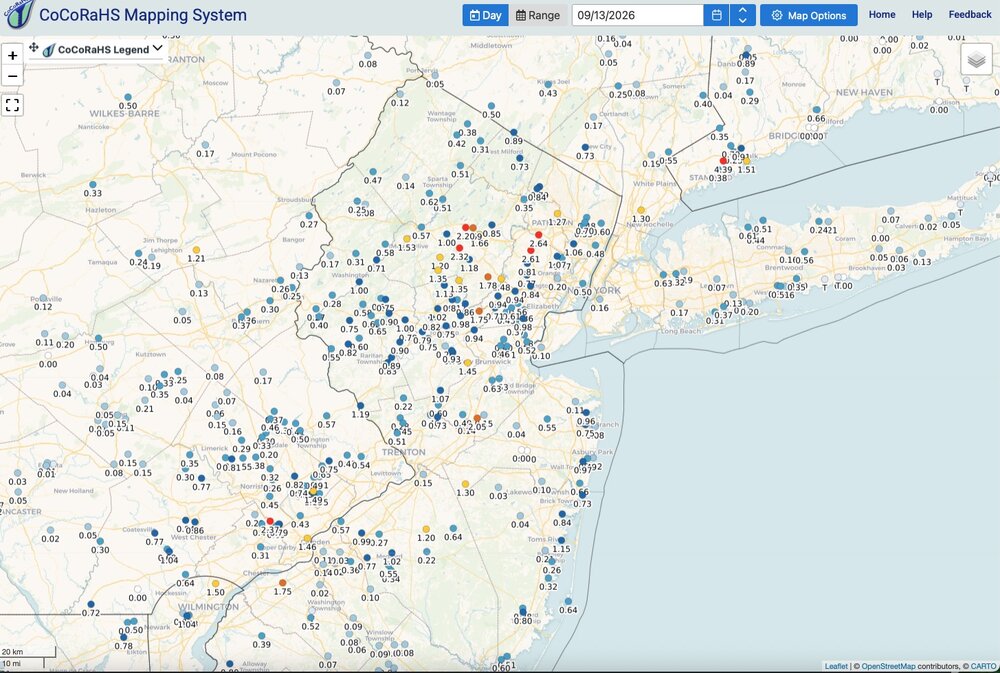The width and height of the screenshot is (1000, 673).
Task: Enter fullscreen map view
Action: 12,105
